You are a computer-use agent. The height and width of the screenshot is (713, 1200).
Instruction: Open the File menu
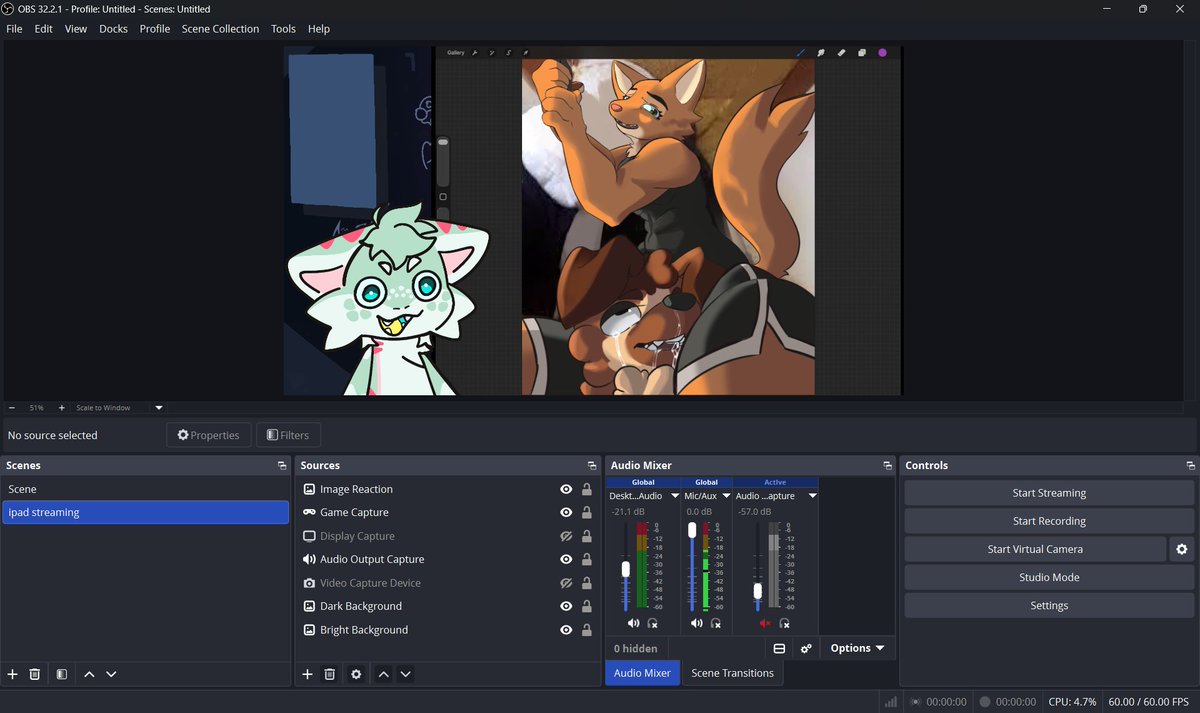[14, 29]
